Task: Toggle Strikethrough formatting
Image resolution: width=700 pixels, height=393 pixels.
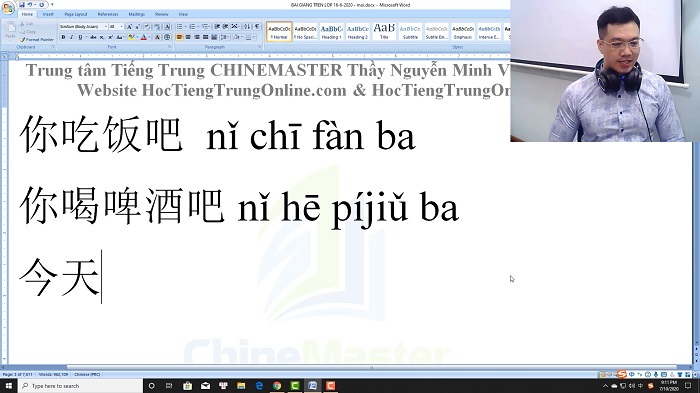Action: (x=93, y=37)
